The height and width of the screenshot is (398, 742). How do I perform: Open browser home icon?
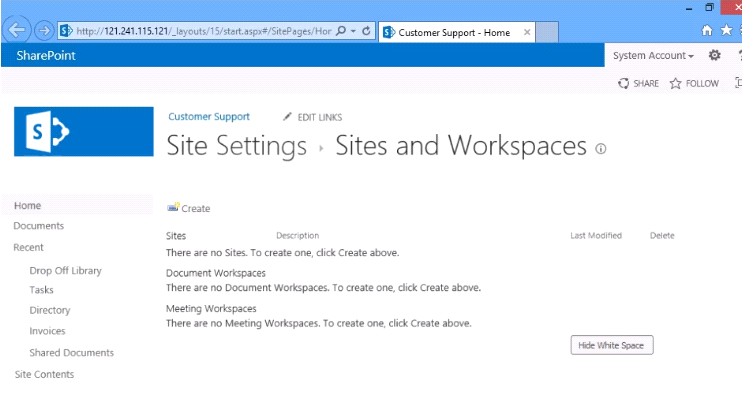coord(707,30)
